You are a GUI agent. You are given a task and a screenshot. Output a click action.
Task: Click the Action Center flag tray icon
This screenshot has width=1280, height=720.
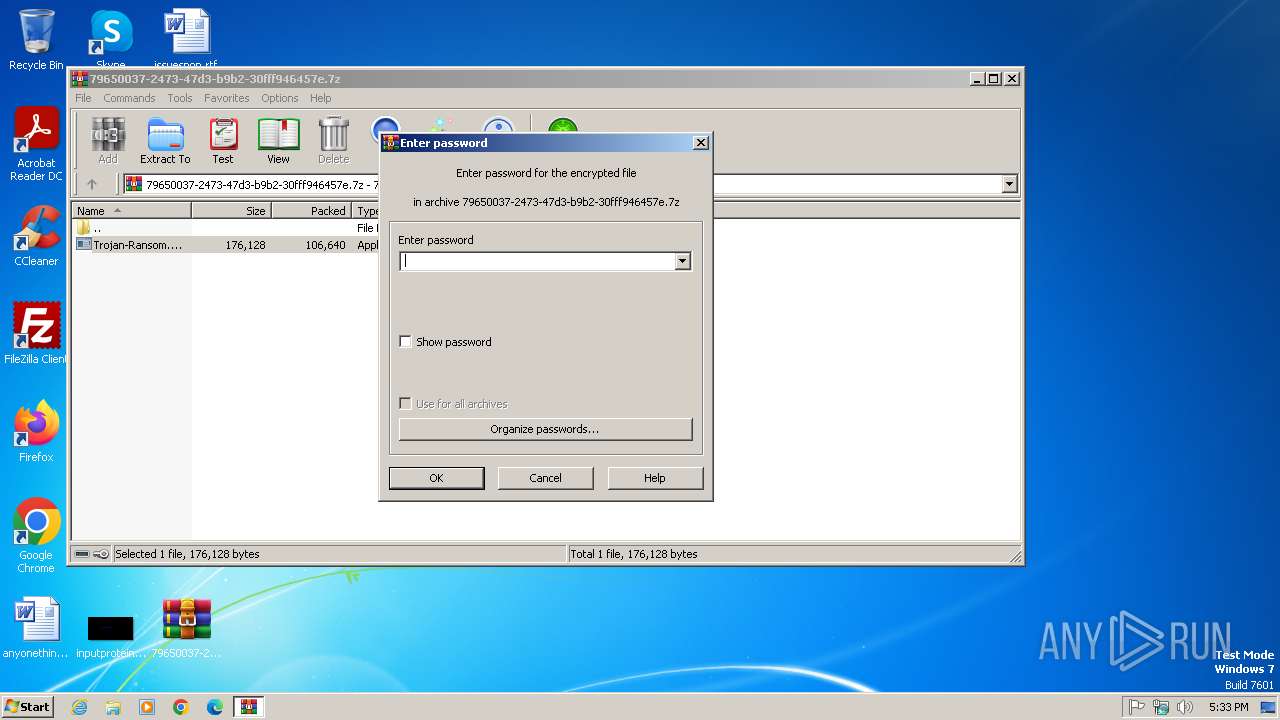(x=1137, y=707)
